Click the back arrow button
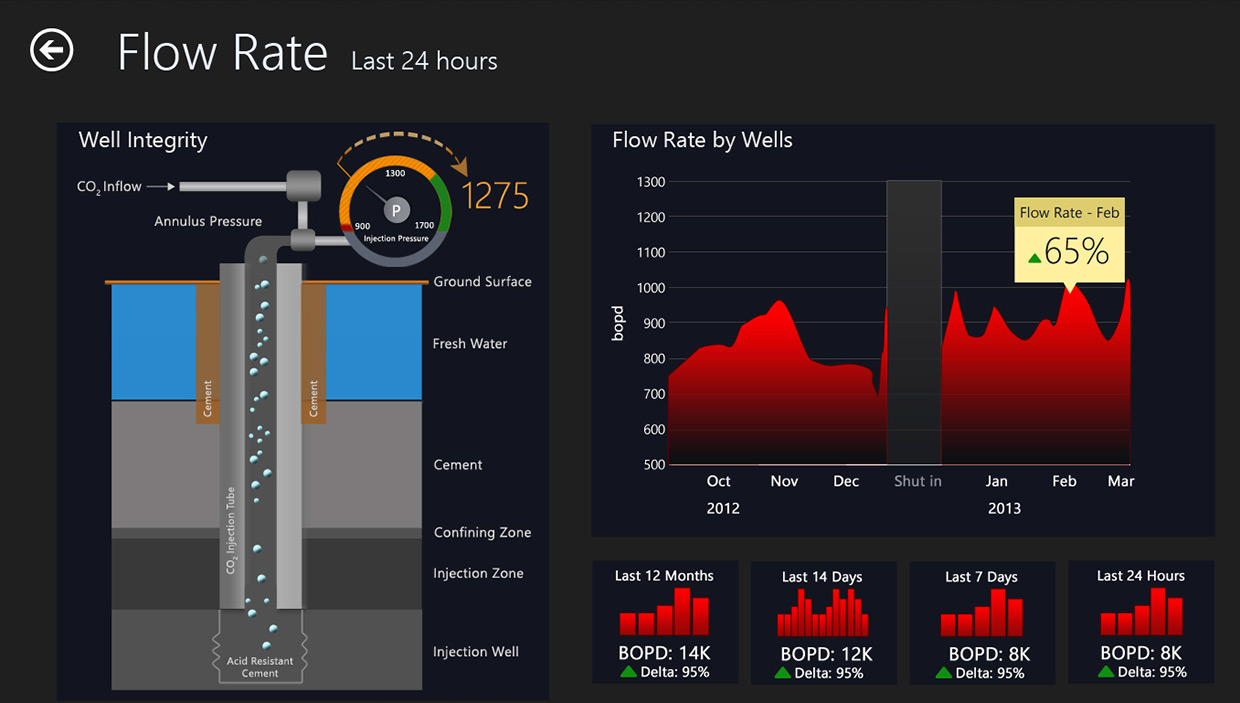This screenshot has height=703, width=1240. coord(52,50)
